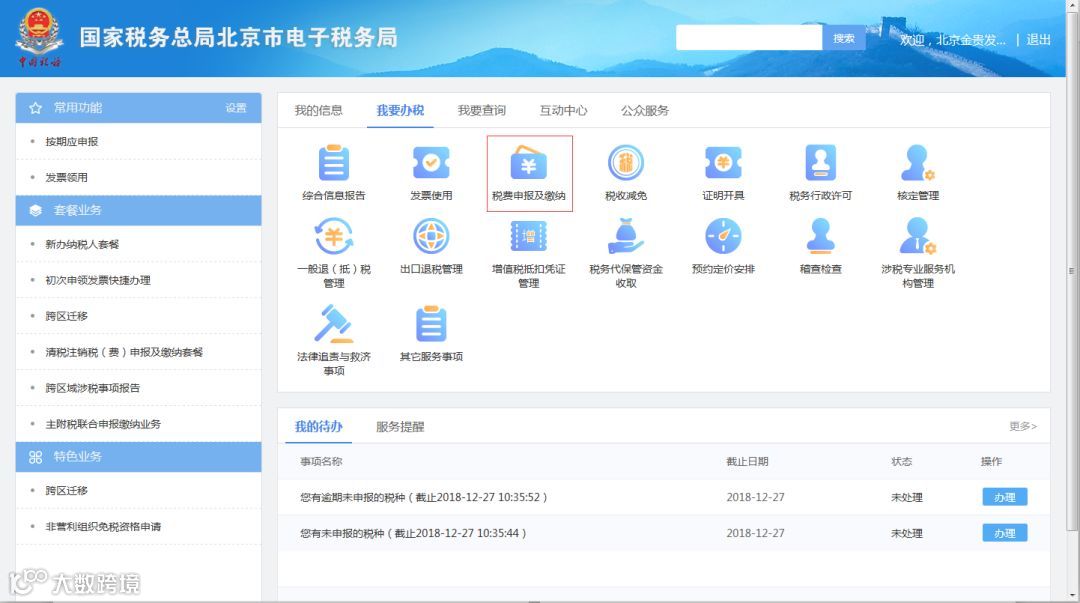Screen dimensions: 1080x603
Task: Click 您有未申报的税种 item text
Action: tap(413, 533)
